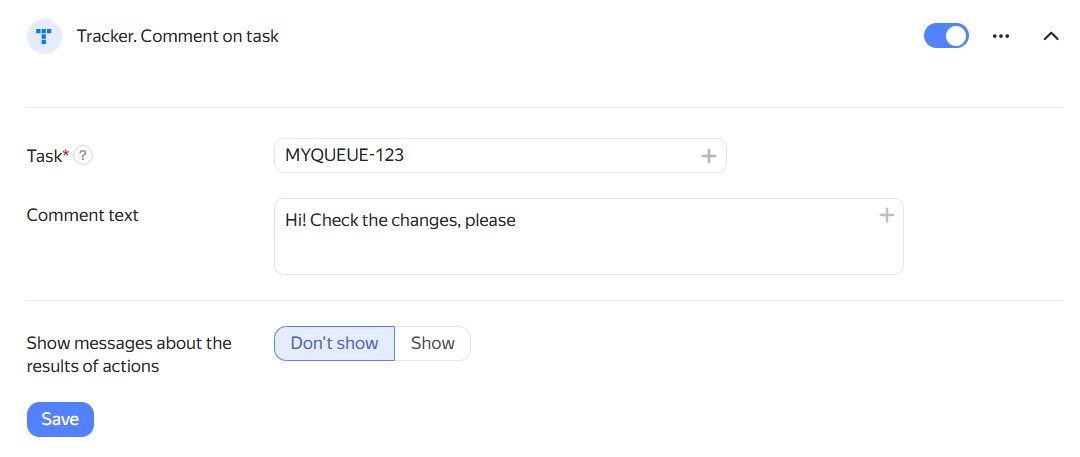Click the Tracker logo icon
Image resolution: width=1080 pixels, height=457 pixels.
pyautogui.click(x=44, y=37)
